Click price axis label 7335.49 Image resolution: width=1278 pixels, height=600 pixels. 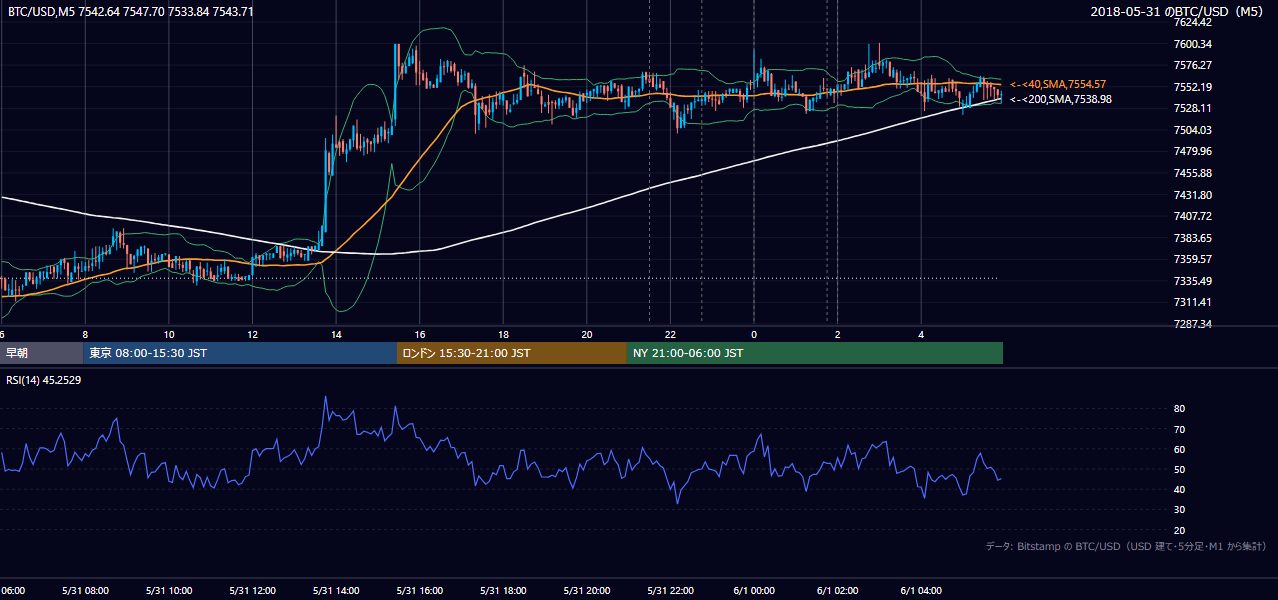[1193, 281]
